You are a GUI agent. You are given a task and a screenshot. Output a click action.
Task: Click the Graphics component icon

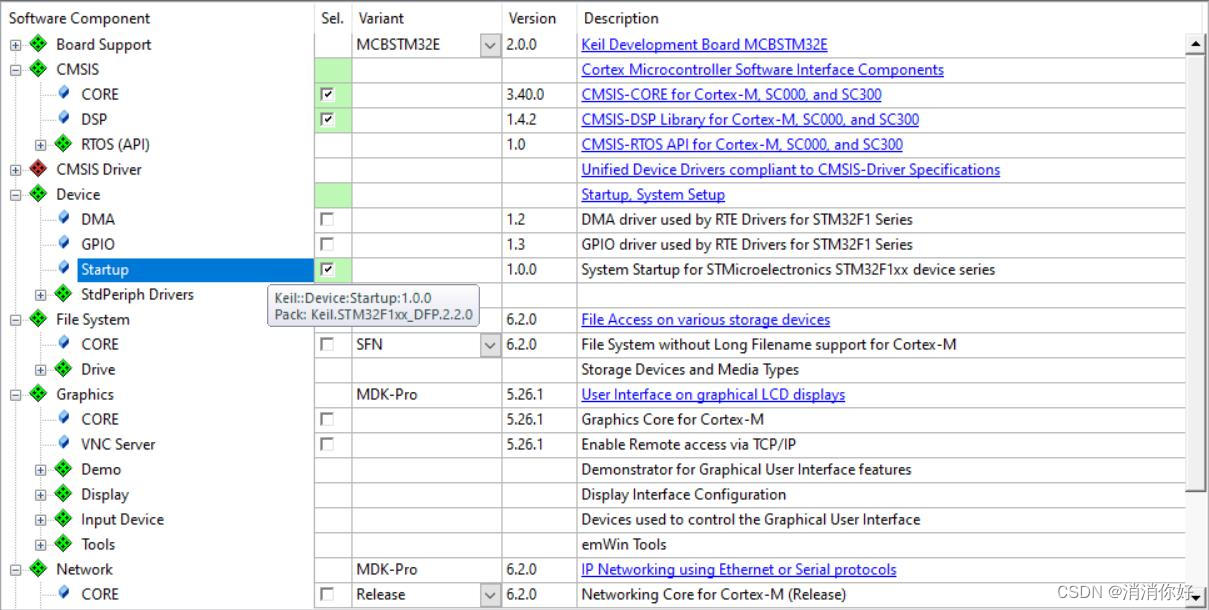coord(37,394)
